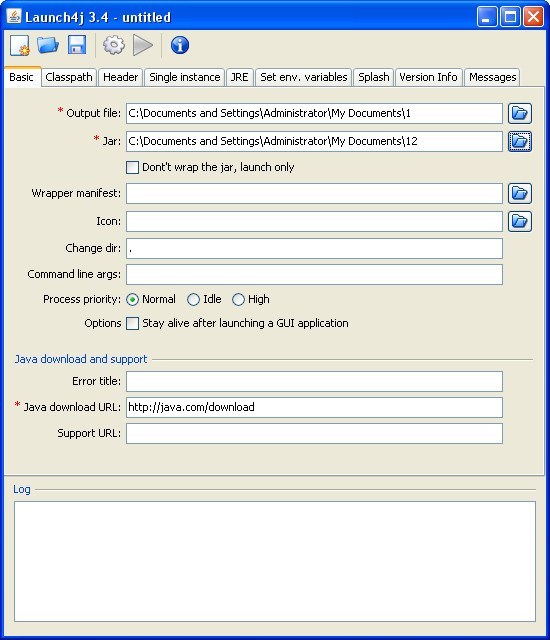Image resolution: width=550 pixels, height=640 pixels.
Task: Browse for the Jar file
Action: pos(520,141)
